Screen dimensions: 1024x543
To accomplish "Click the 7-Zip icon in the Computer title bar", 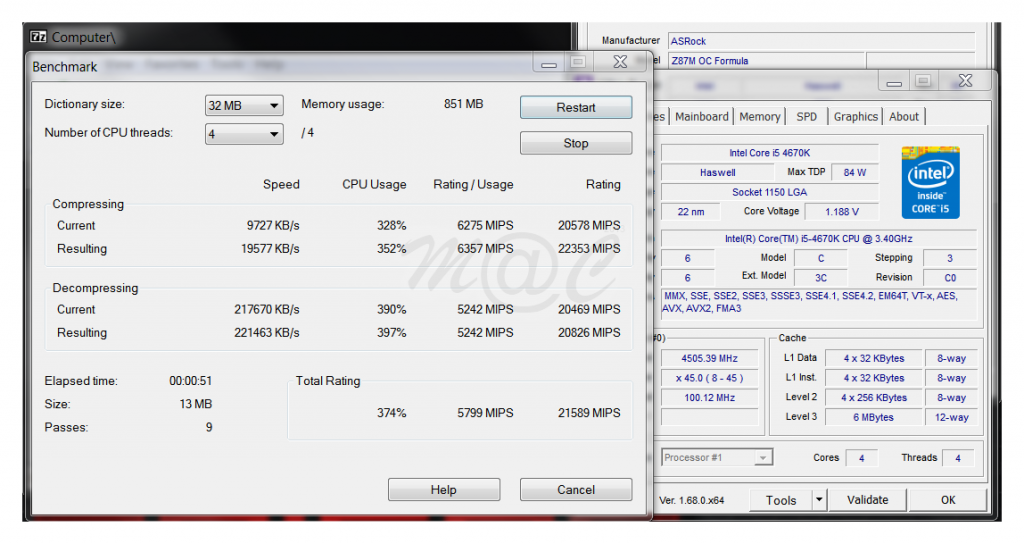I will pos(39,37).
